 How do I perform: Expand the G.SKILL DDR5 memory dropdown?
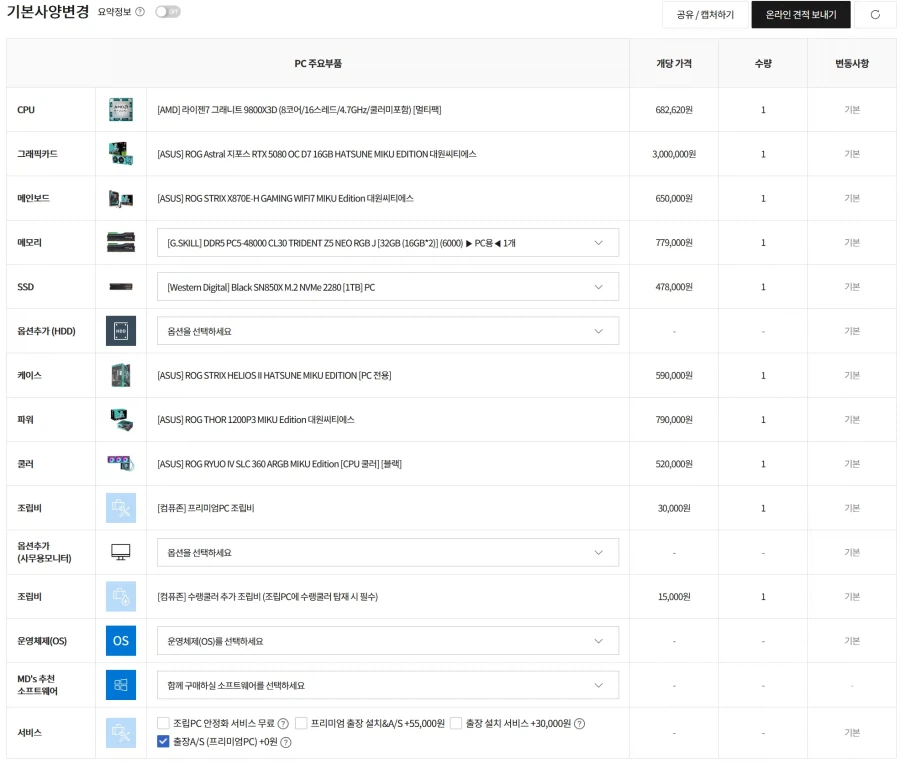pos(387,242)
